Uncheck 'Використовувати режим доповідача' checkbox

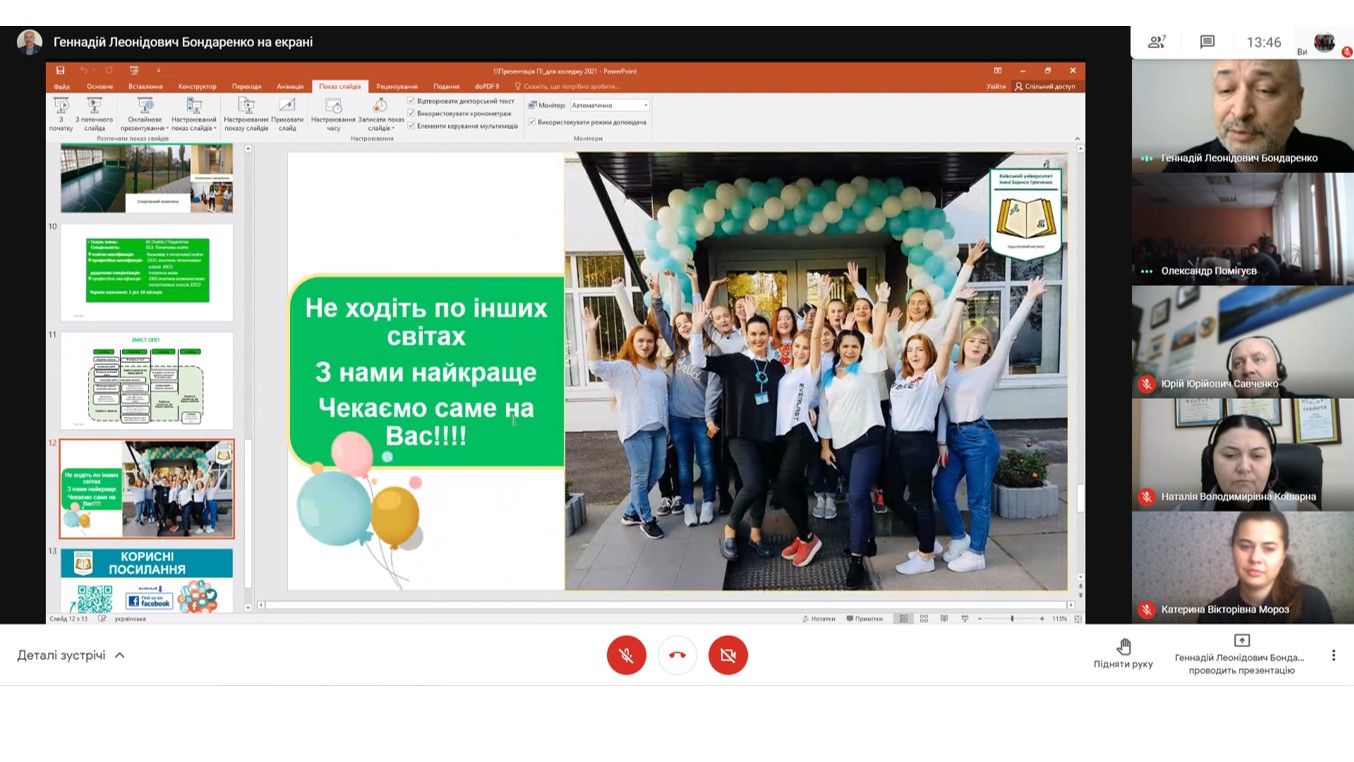tap(532, 122)
